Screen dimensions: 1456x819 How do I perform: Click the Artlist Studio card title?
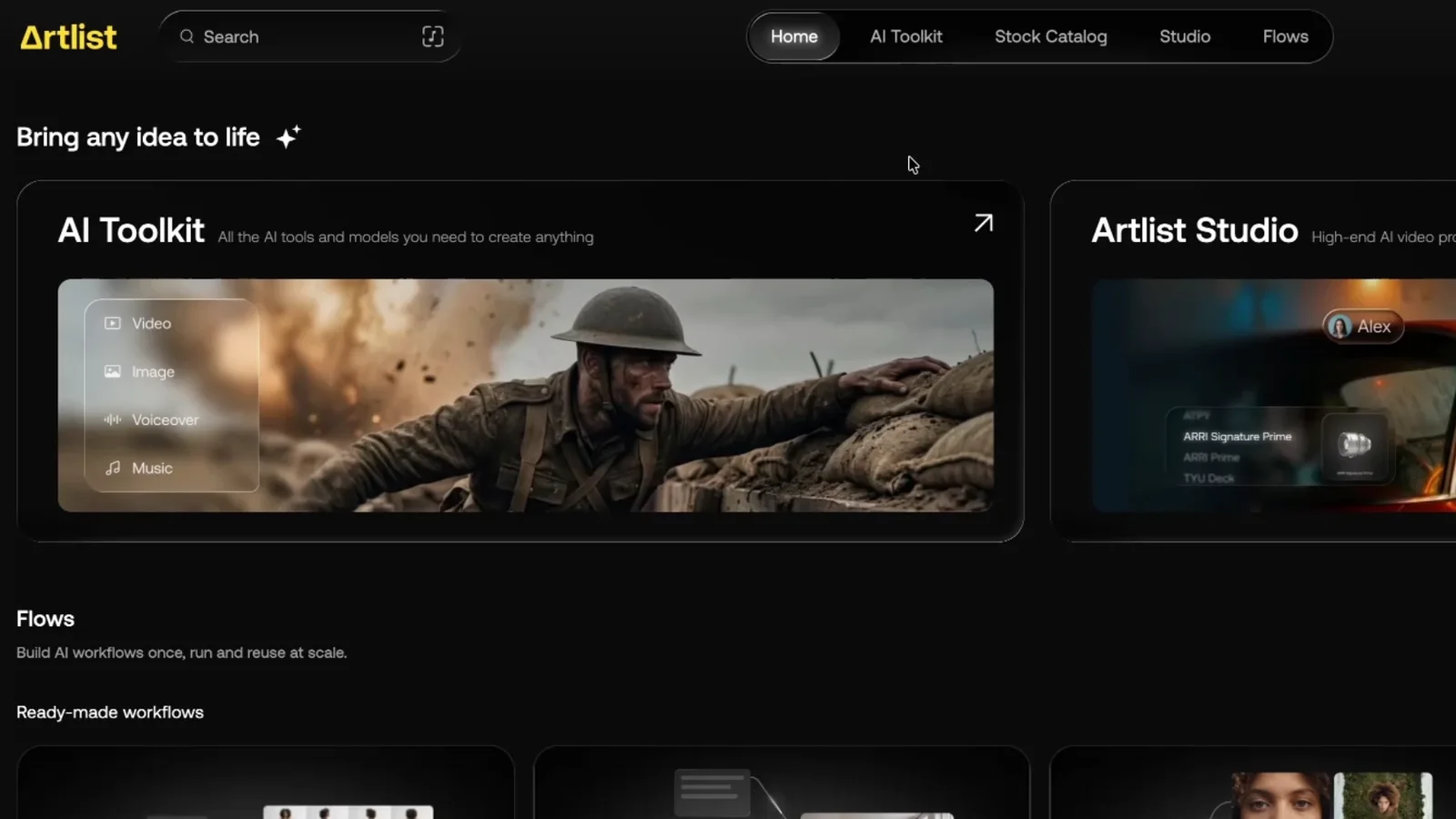click(1194, 230)
